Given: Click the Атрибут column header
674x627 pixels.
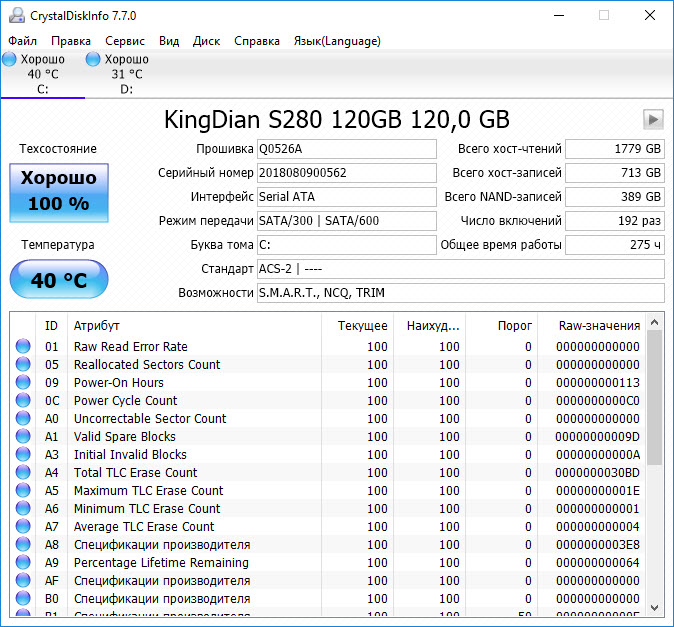Looking at the screenshot, I should pos(194,326).
